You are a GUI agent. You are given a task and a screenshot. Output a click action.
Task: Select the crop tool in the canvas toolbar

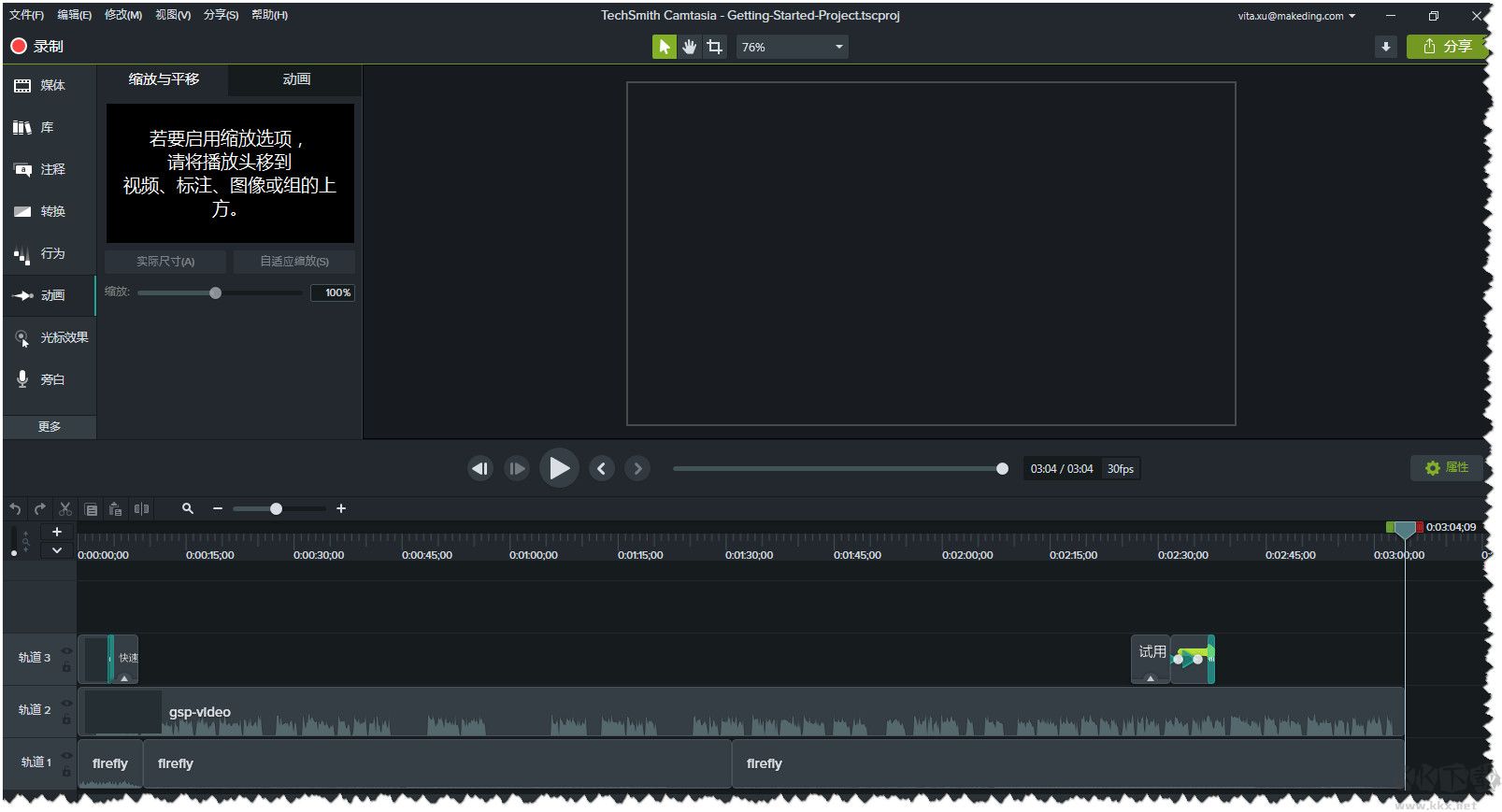[x=715, y=47]
